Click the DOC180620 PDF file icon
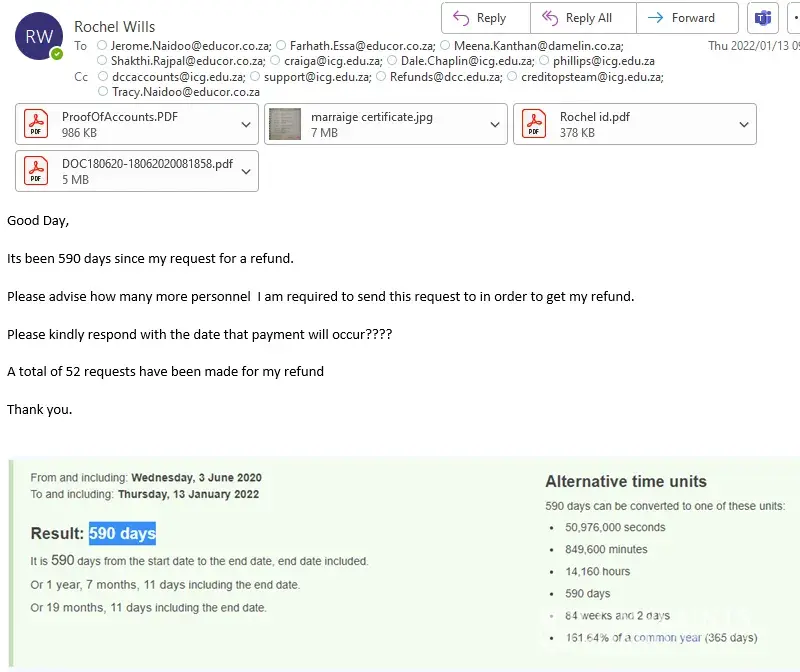Viewport: 800px width, 672px height. 36,171
